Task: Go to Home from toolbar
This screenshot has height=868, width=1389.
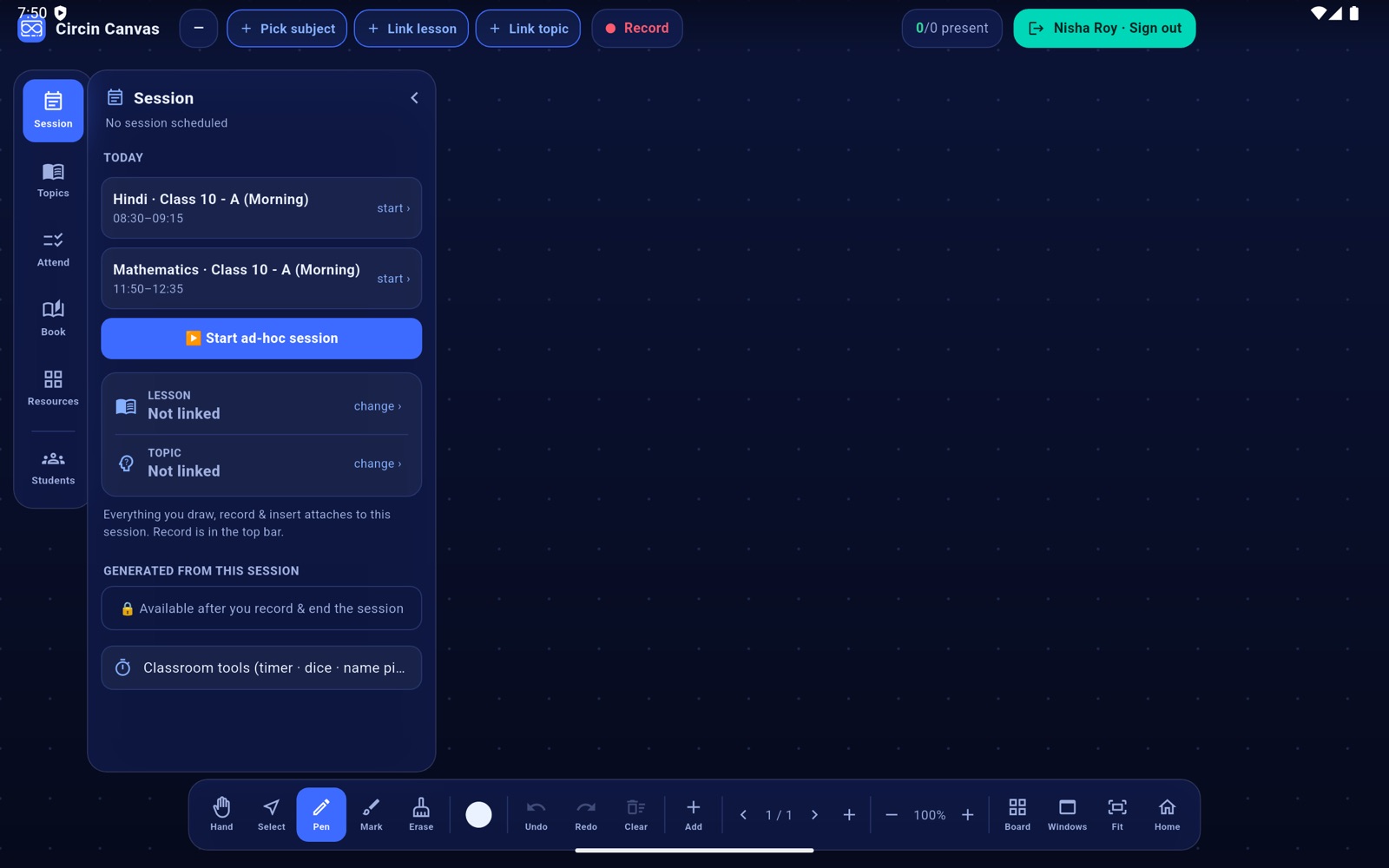Action: click(1167, 814)
